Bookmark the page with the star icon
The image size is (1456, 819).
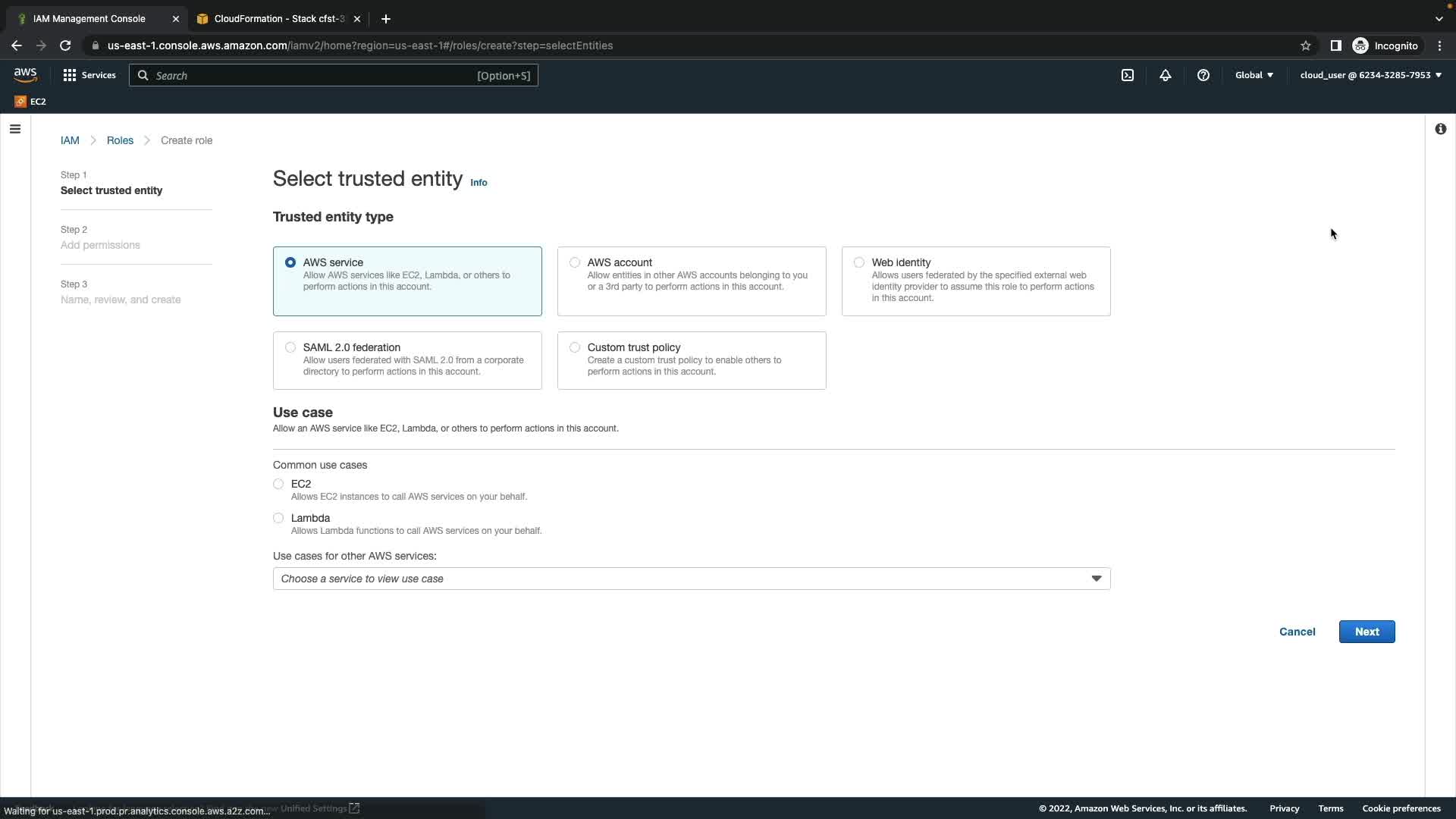tap(1306, 45)
